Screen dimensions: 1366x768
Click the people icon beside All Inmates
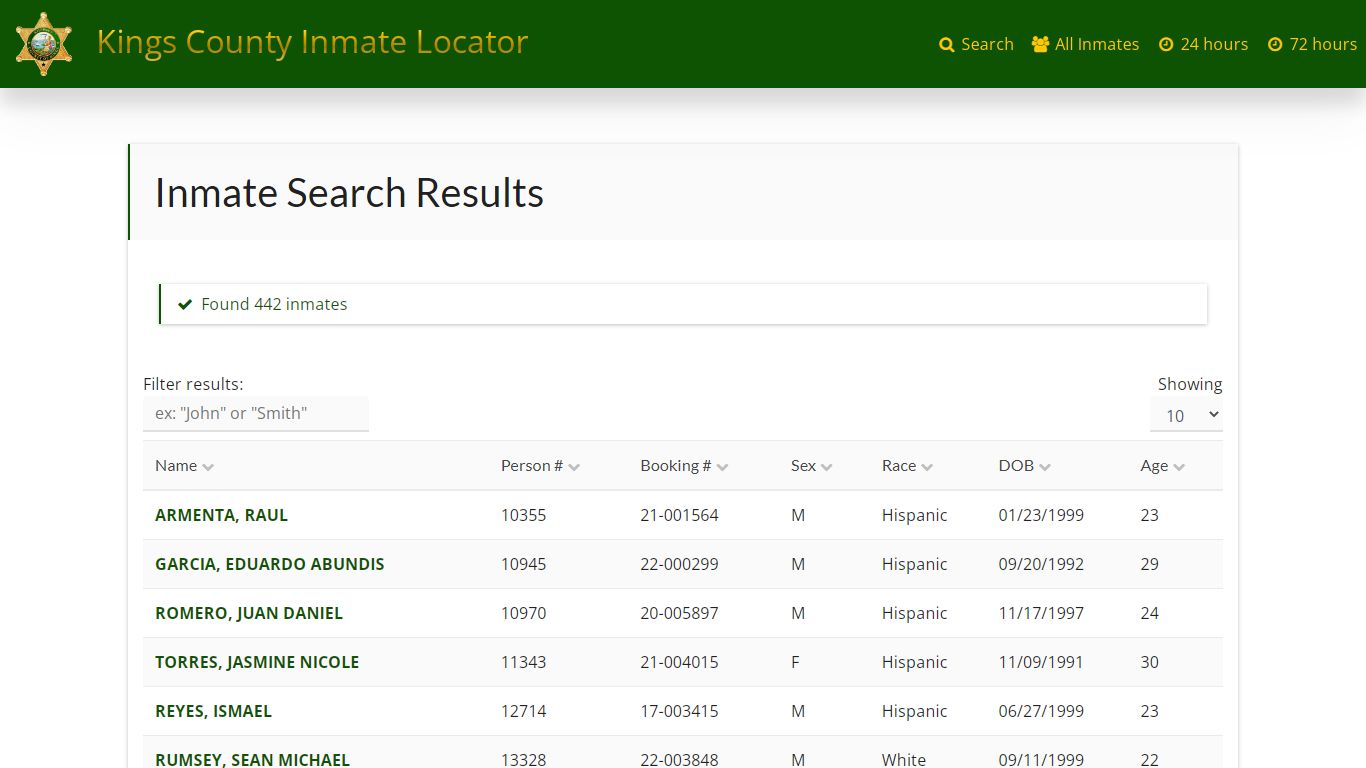click(1040, 45)
